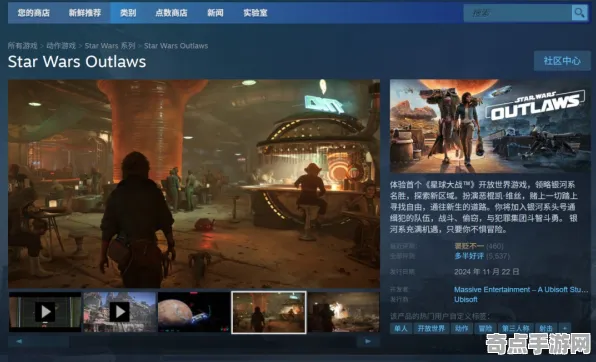Image resolution: width=596 pixels, height=362 pixels.
Task: Play the second trailer video thumbnail
Action: click(119, 312)
